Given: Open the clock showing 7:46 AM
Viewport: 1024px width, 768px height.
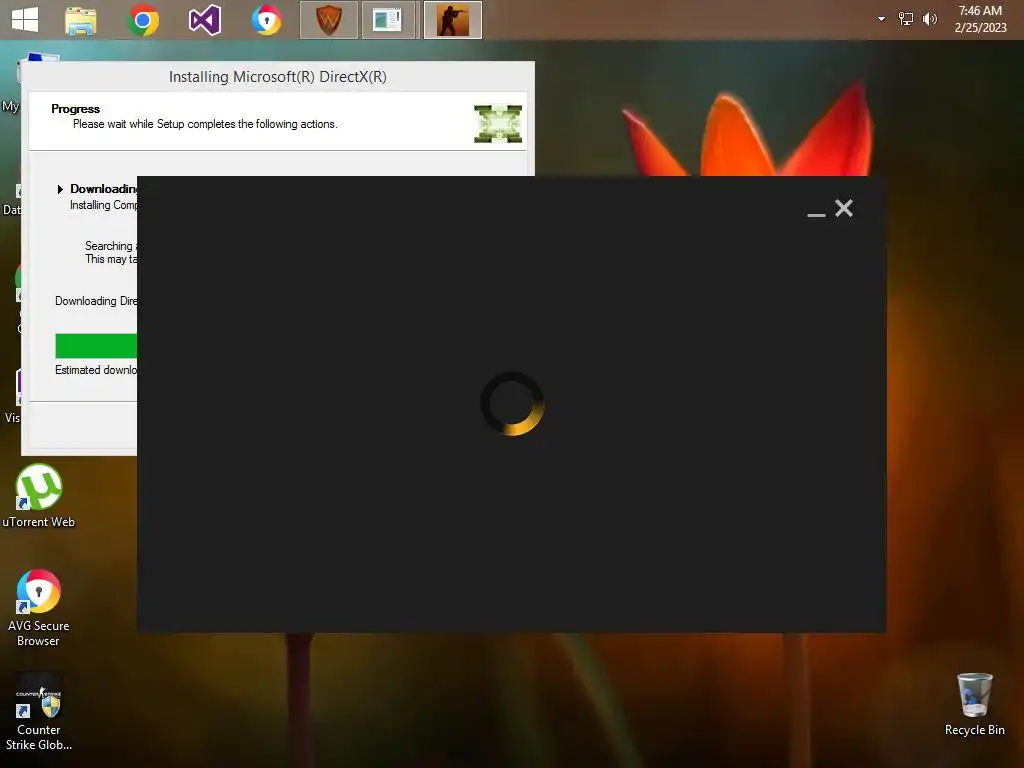Looking at the screenshot, I should click(980, 10).
